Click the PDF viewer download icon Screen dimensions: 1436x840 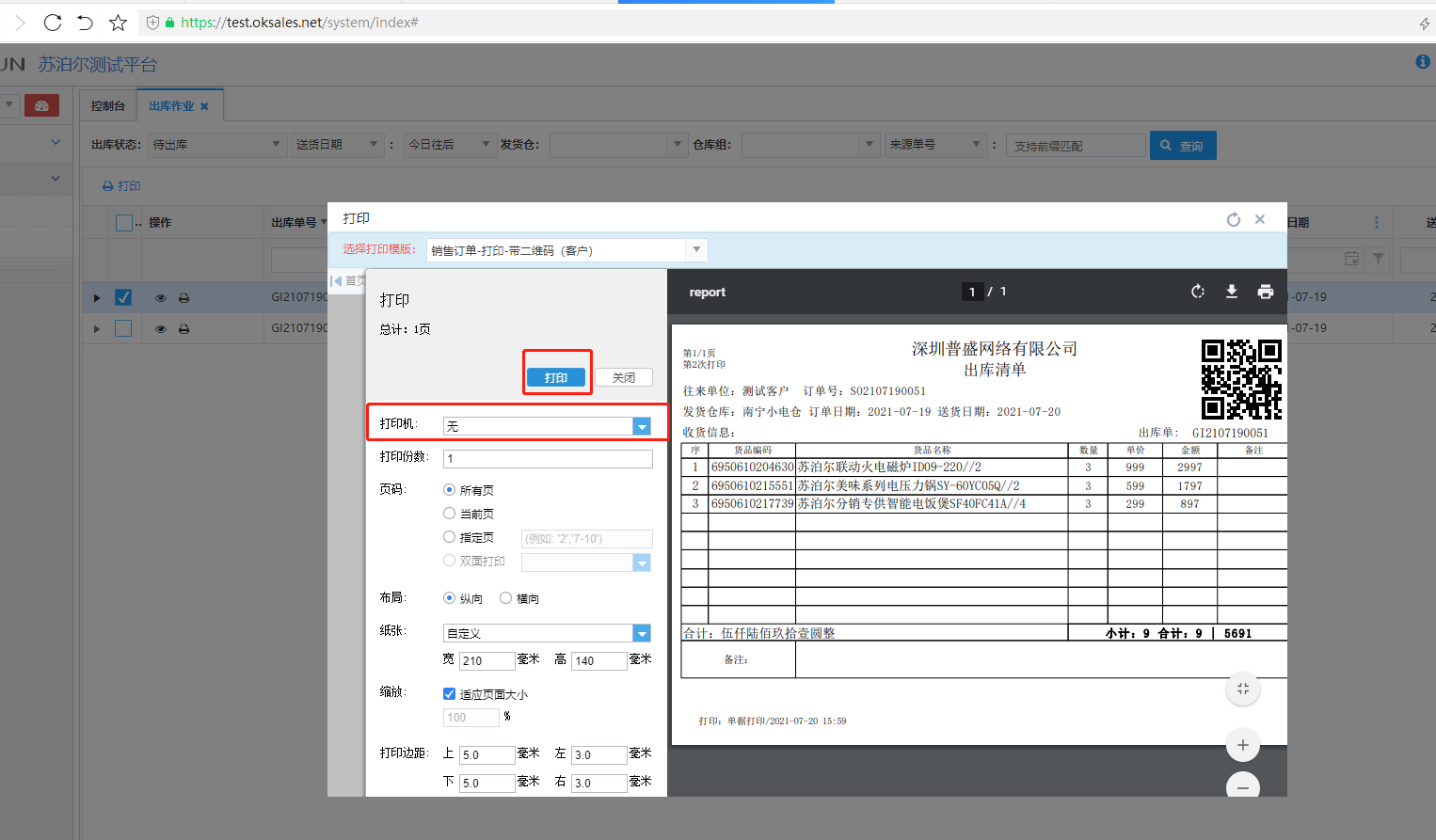click(1231, 292)
